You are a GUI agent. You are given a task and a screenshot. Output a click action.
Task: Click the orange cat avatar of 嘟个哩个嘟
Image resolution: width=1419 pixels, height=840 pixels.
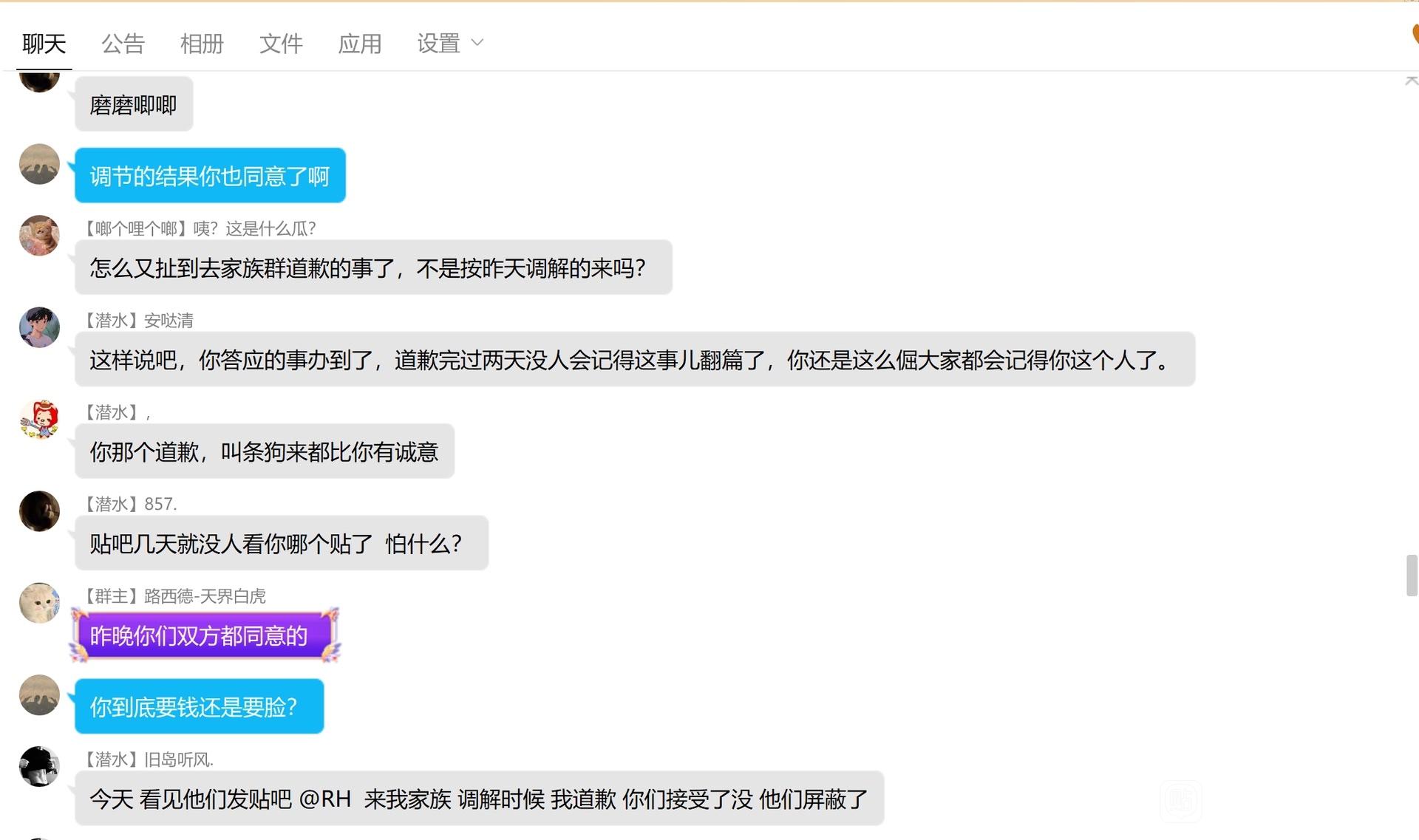(x=39, y=236)
